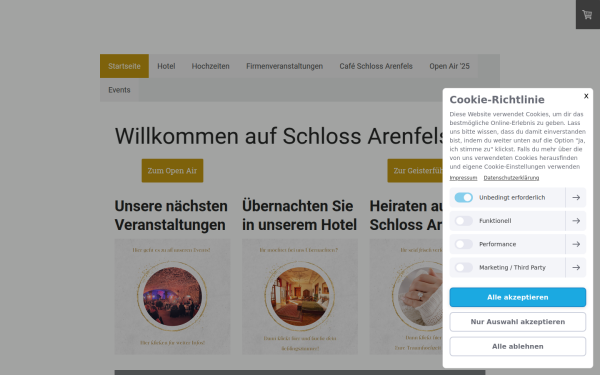Reject cookies with Alle ablehnen
This screenshot has width=600, height=375.
[517, 346]
